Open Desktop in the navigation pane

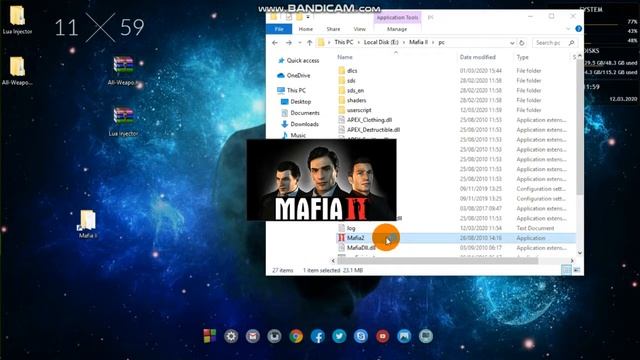click(300, 102)
